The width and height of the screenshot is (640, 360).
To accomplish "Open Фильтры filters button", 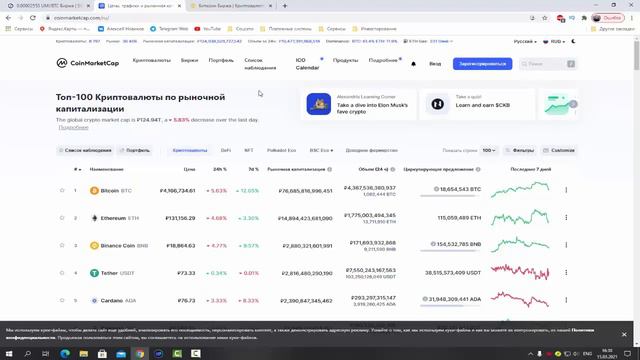I will coord(520,150).
